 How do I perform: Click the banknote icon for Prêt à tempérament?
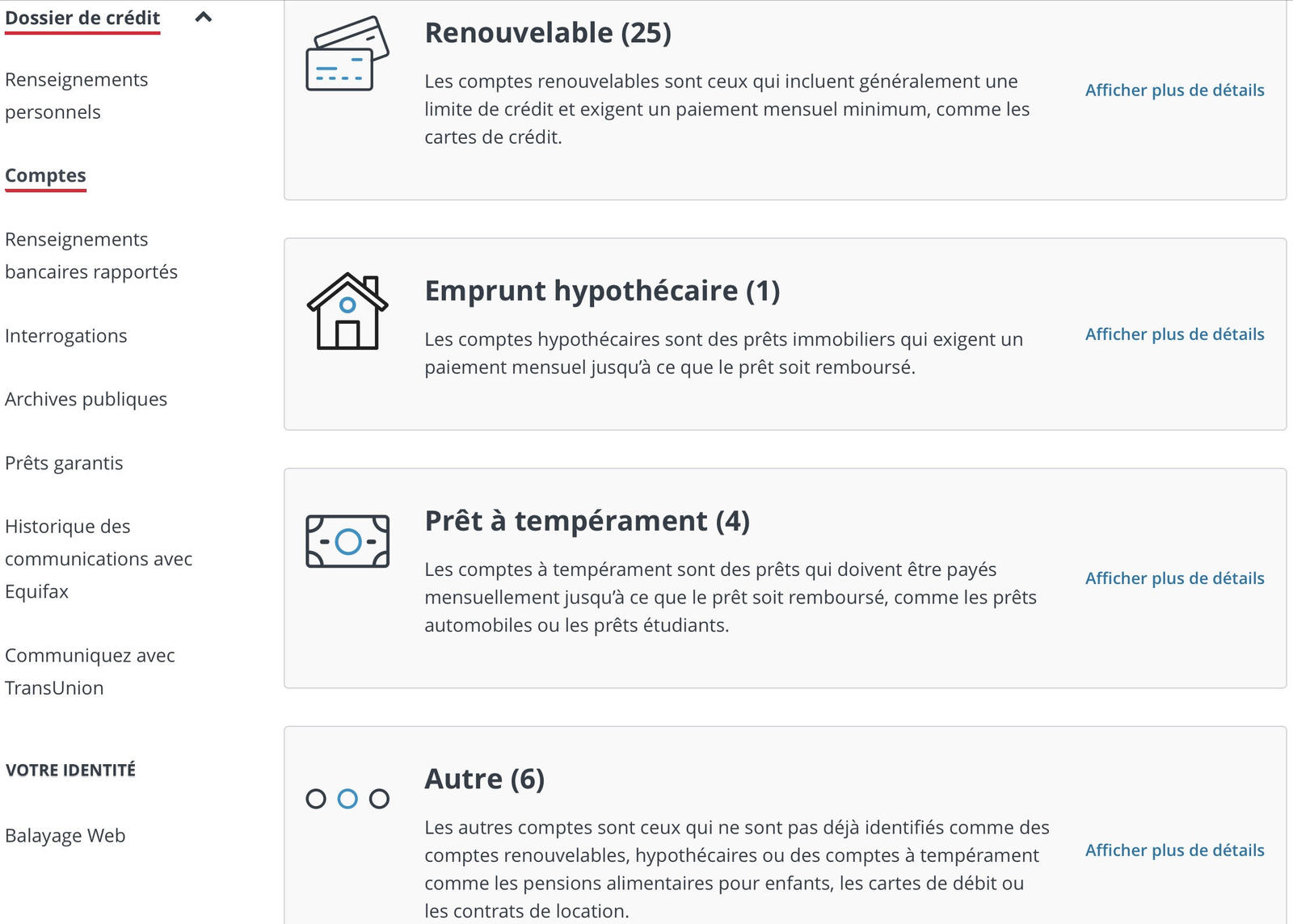pyautogui.click(x=347, y=541)
